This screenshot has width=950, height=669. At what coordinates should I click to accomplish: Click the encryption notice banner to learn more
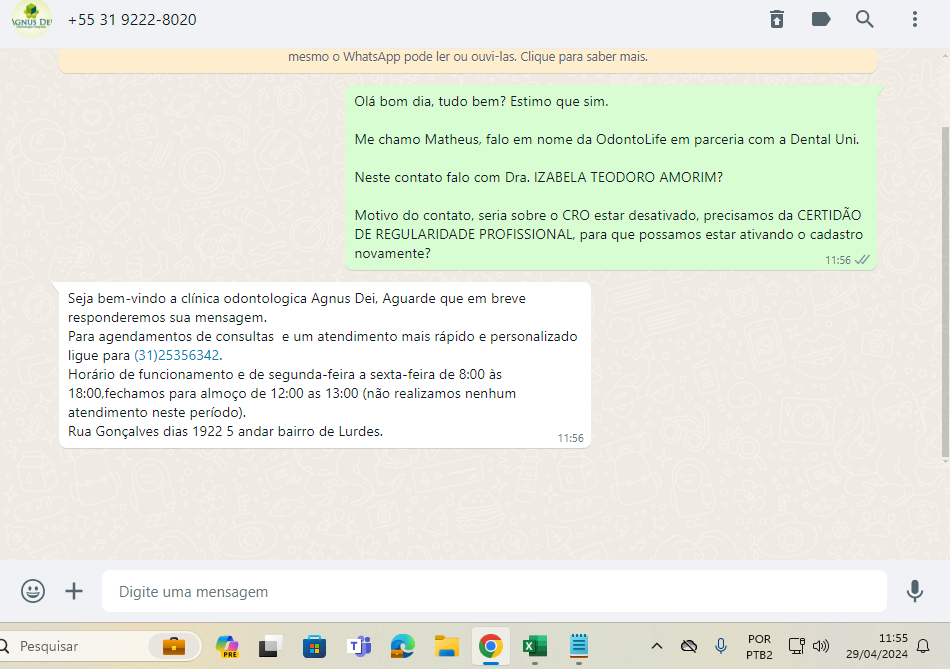[468, 59]
